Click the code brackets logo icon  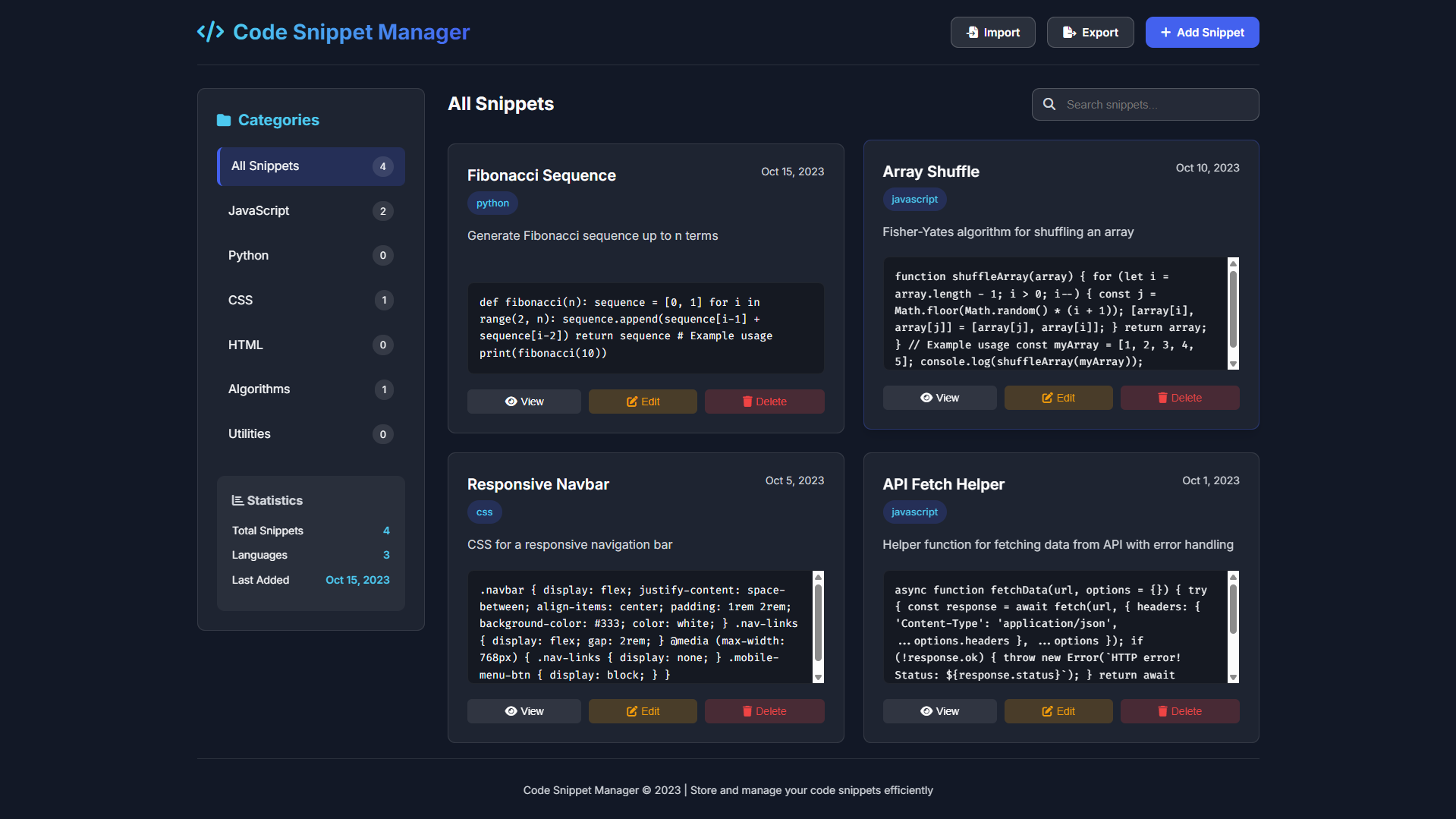click(210, 32)
